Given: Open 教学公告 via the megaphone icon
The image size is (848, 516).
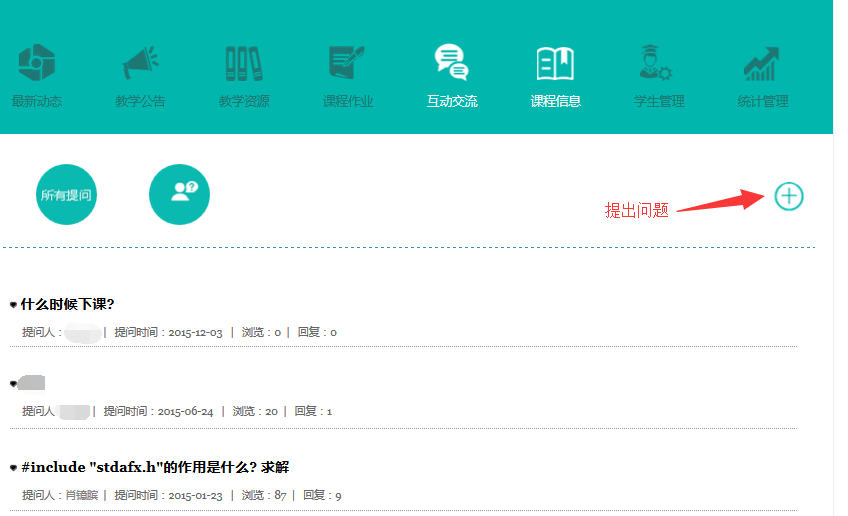Looking at the screenshot, I should pyautogui.click(x=140, y=62).
